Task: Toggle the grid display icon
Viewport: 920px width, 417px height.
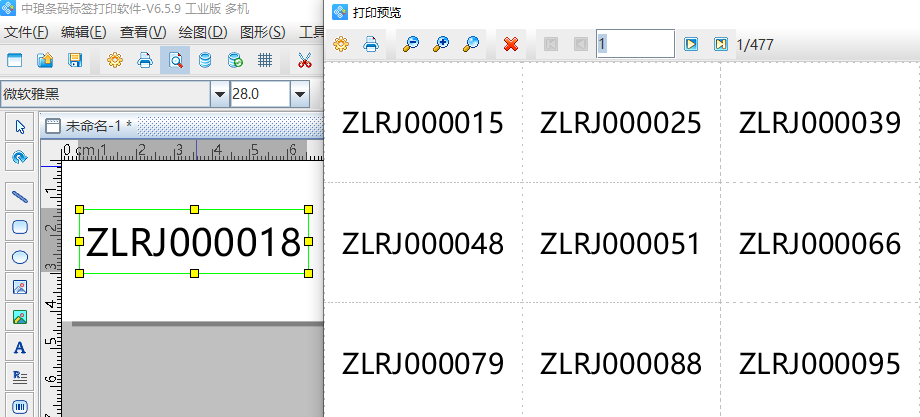Action: (x=265, y=60)
